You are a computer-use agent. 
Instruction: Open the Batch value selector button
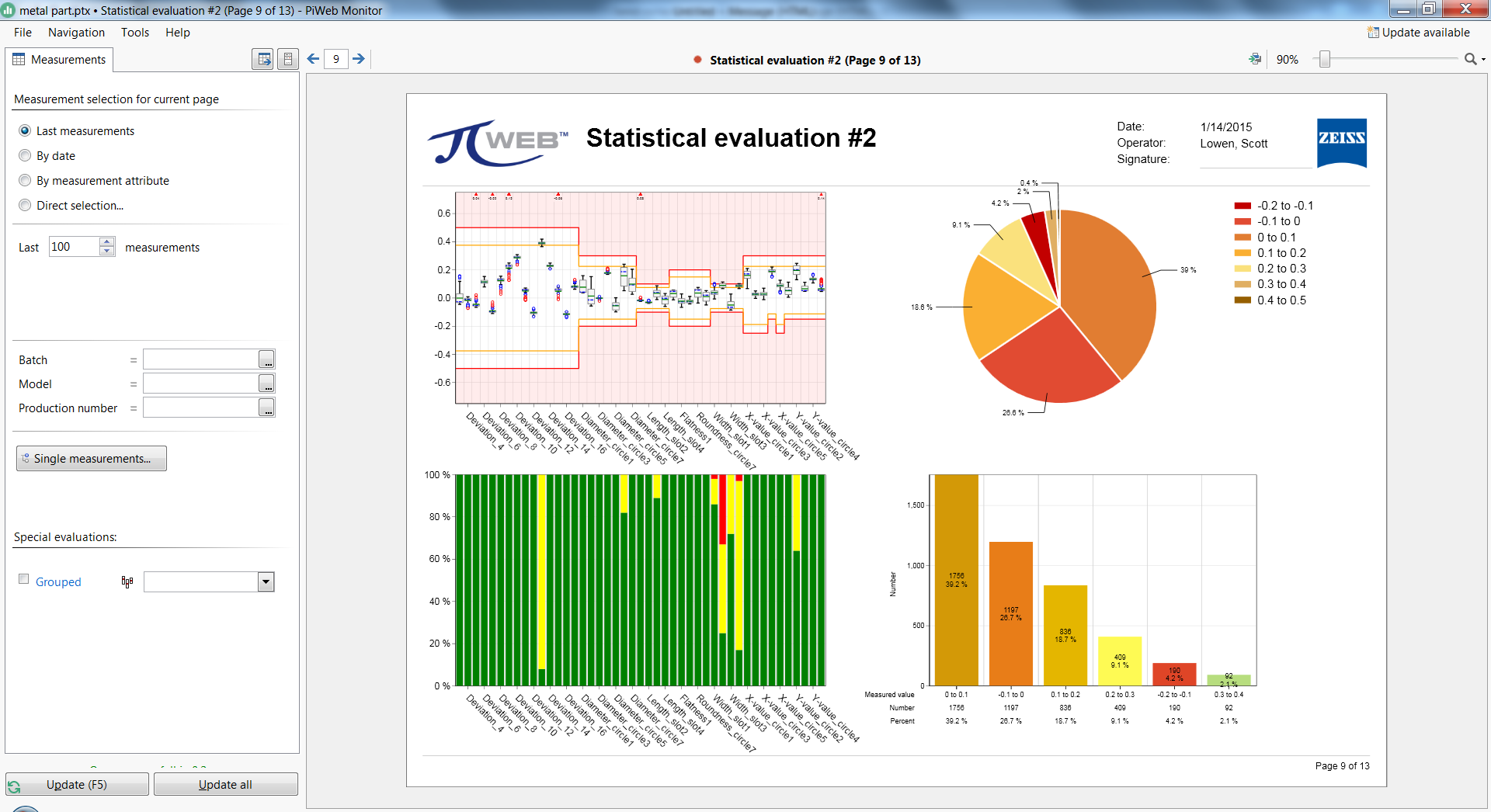tap(266, 359)
